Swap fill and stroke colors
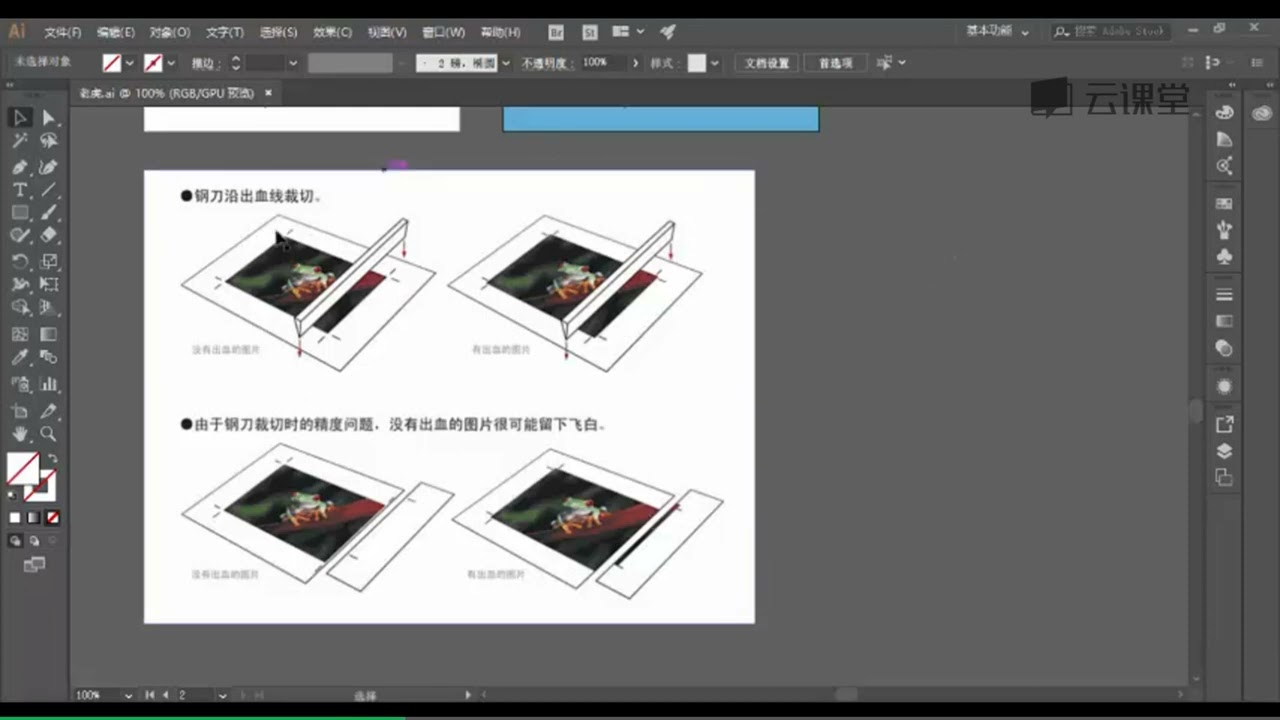 click(x=53, y=459)
